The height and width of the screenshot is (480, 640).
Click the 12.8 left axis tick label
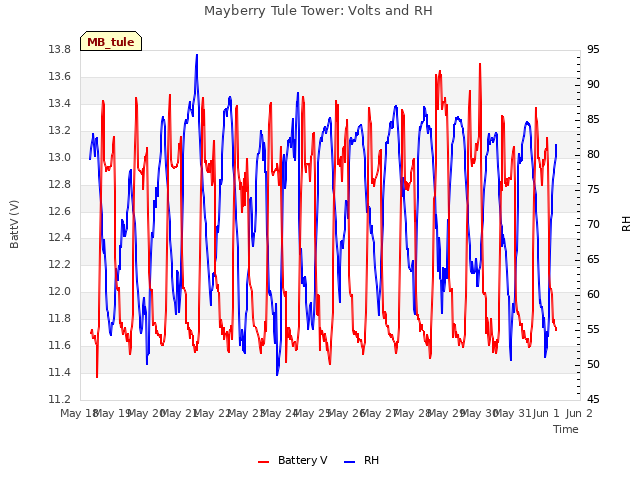(x=60, y=184)
